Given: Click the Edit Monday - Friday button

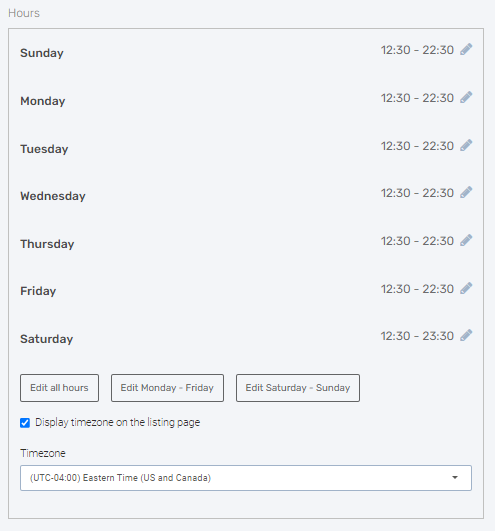Looking at the screenshot, I should 167,388.
